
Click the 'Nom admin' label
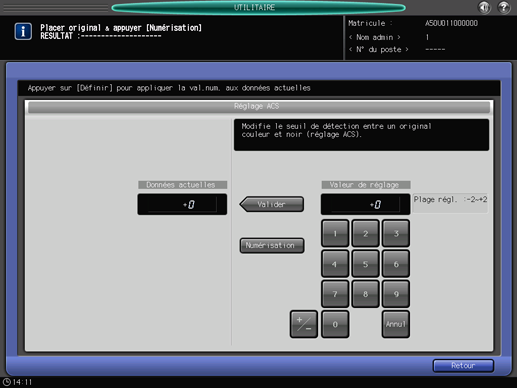click(x=375, y=37)
